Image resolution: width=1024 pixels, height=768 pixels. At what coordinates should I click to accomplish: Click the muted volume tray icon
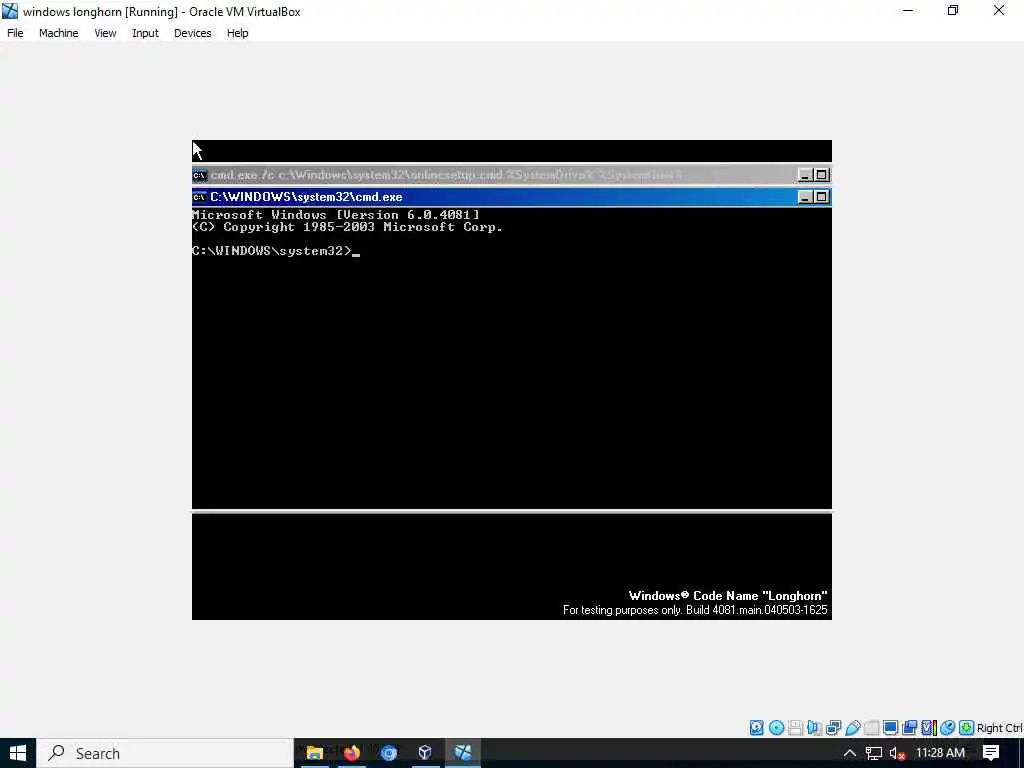click(897, 753)
